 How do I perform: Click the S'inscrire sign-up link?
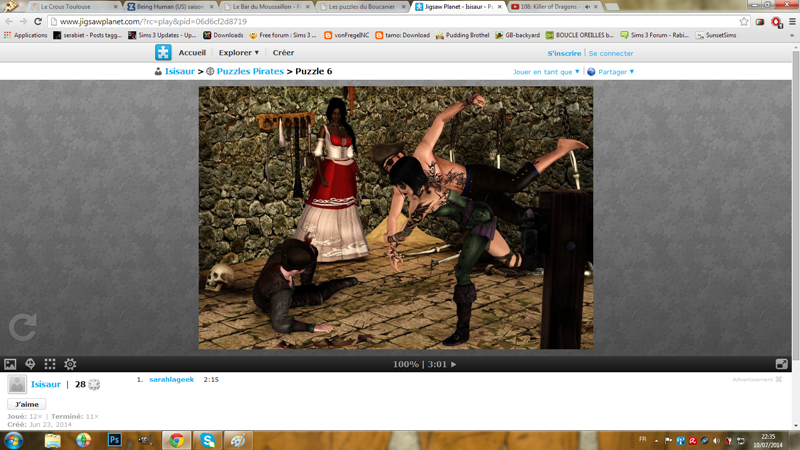coord(564,53)
